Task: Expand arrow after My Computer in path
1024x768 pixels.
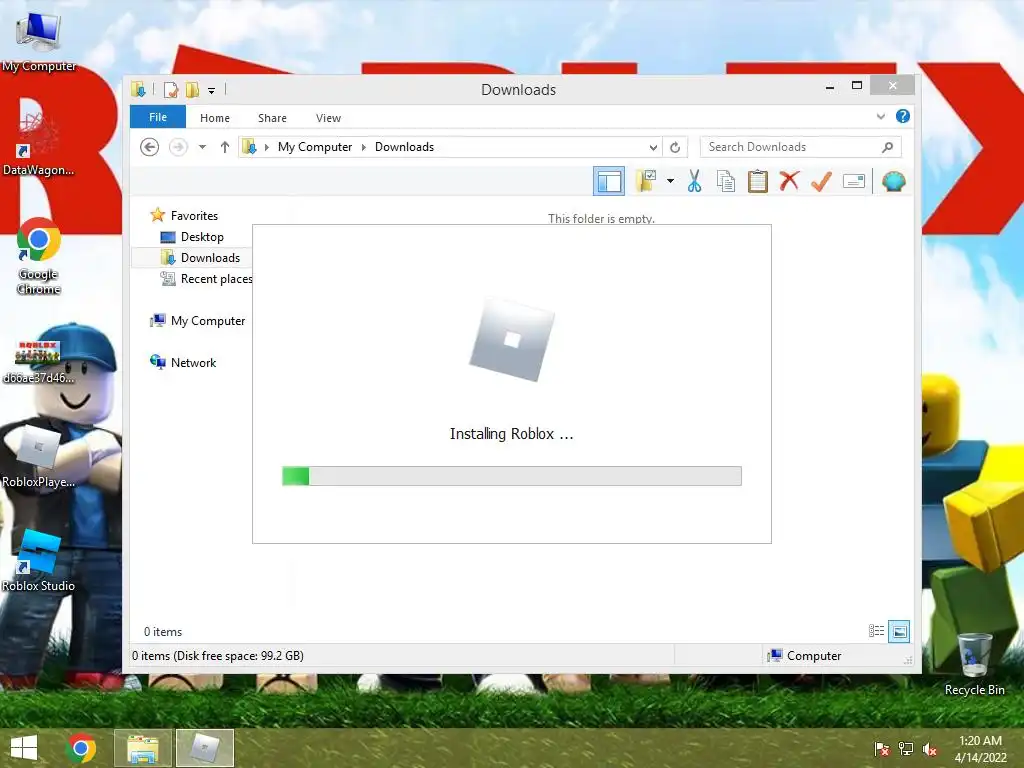Action: pos(364,147)
